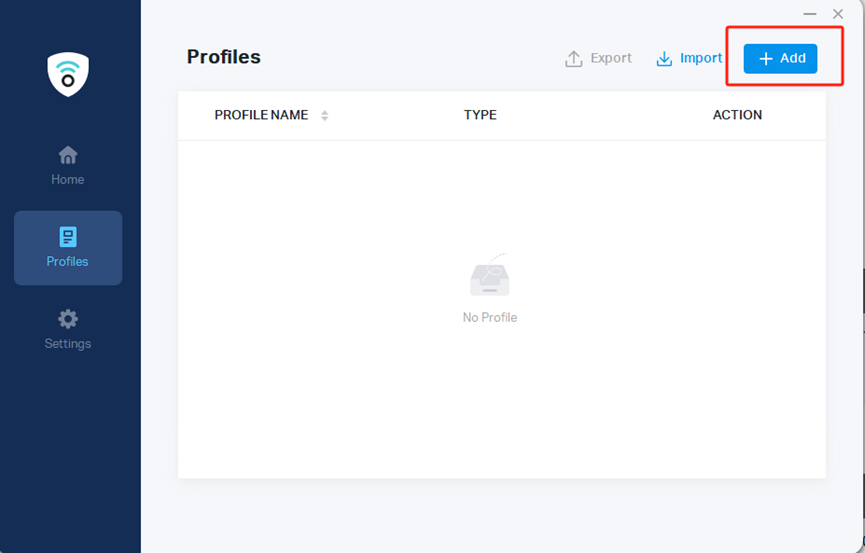The height and width of the screenshot is (553, 865).
Task: Click the empty inbox No Profile icon
Action: point(490,275)
